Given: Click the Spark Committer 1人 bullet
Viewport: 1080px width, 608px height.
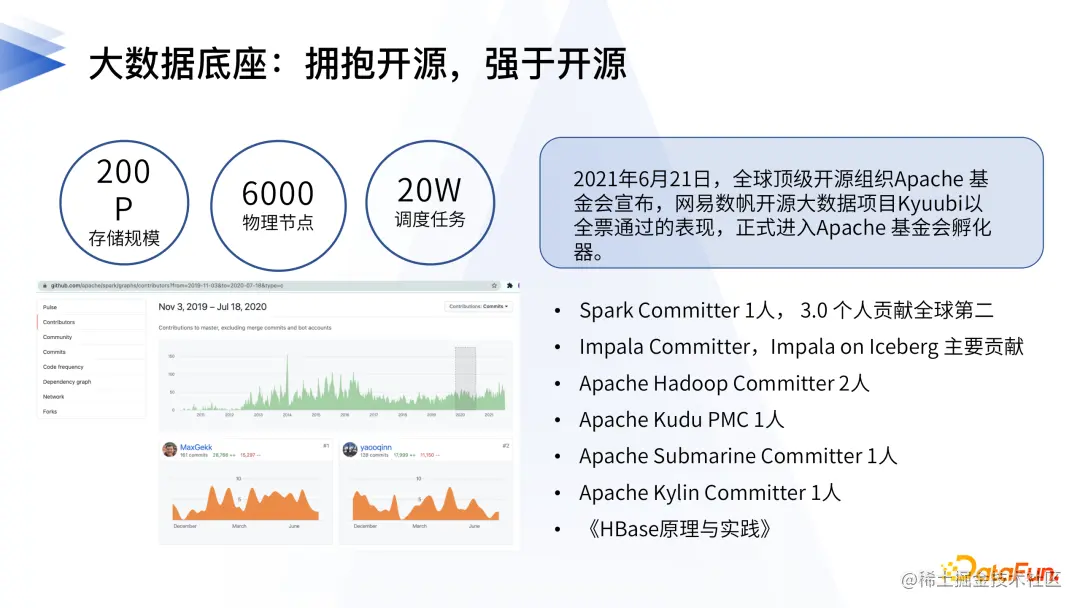Looking at the screenshot, I should click(786, 311).
